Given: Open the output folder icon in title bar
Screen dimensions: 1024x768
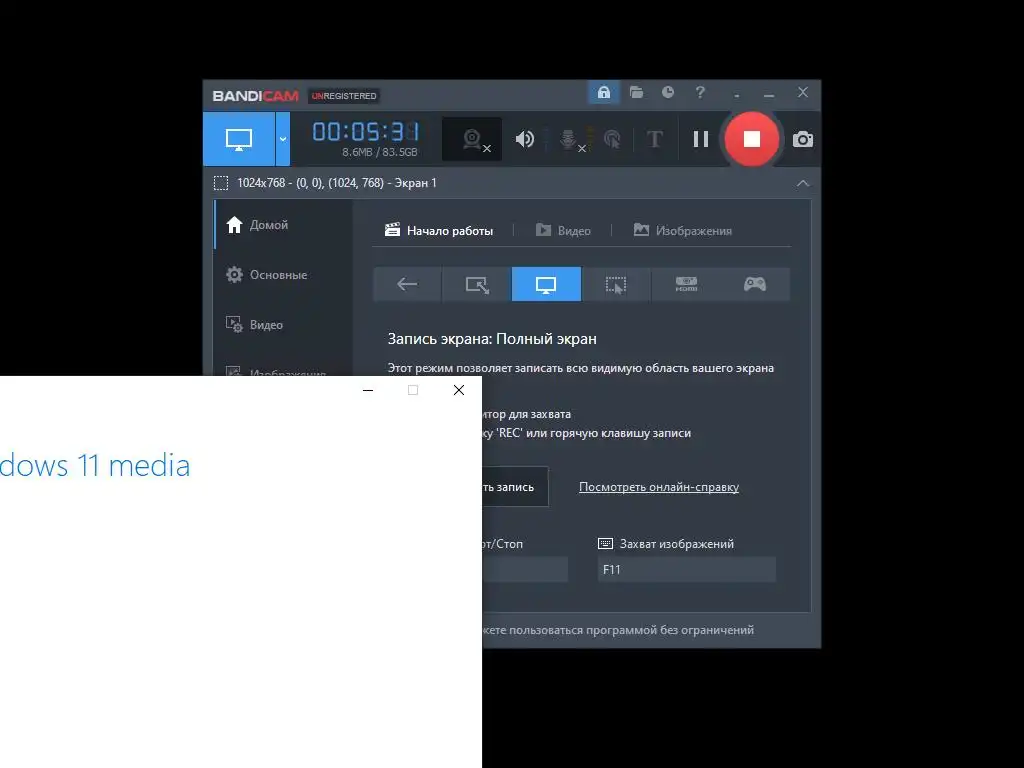Looking at the screenshot, I should [636, 93].
